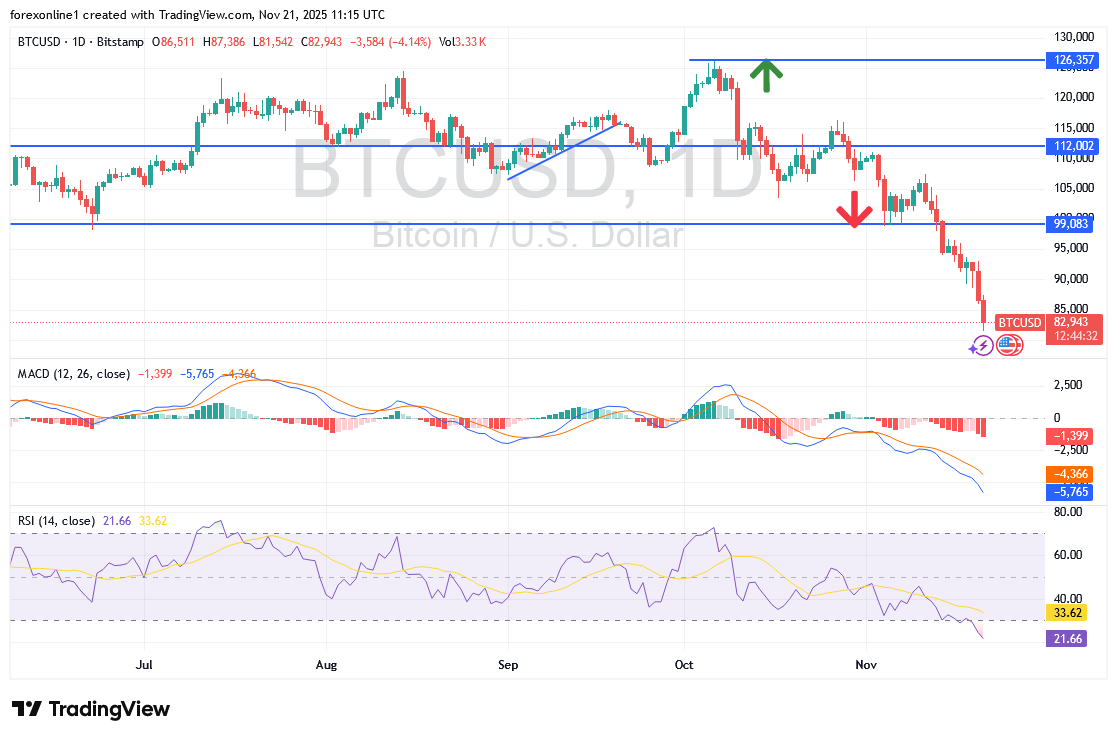The image size is (1117, 739).
Task: Click the 112,002 price level label
Action: [1072, 146]
